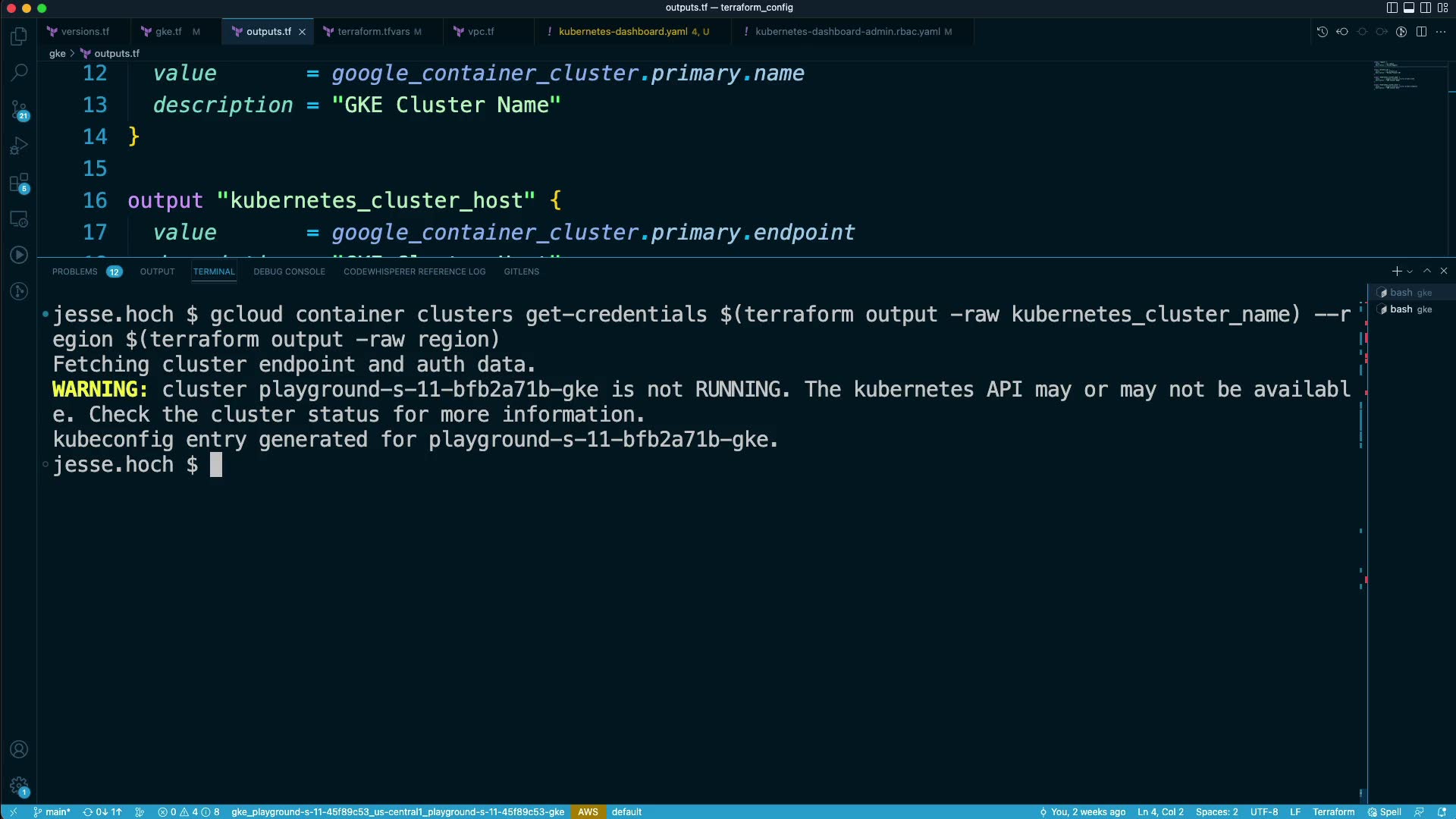1456x819 pixels.
Task: Open the Explorer view in activity bar
Action: point(19,36)
